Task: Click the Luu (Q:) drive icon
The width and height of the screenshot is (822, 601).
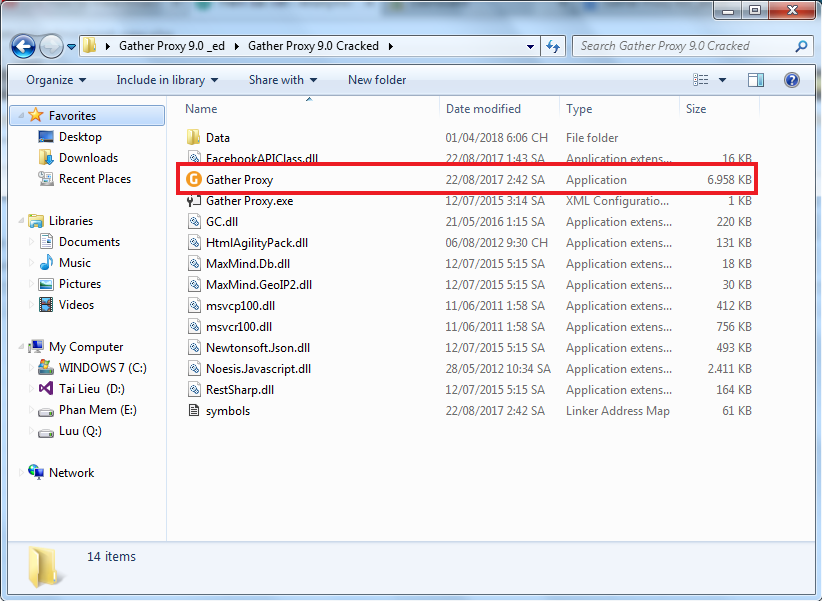Action: pyautogui.click(x=46, y=432)
